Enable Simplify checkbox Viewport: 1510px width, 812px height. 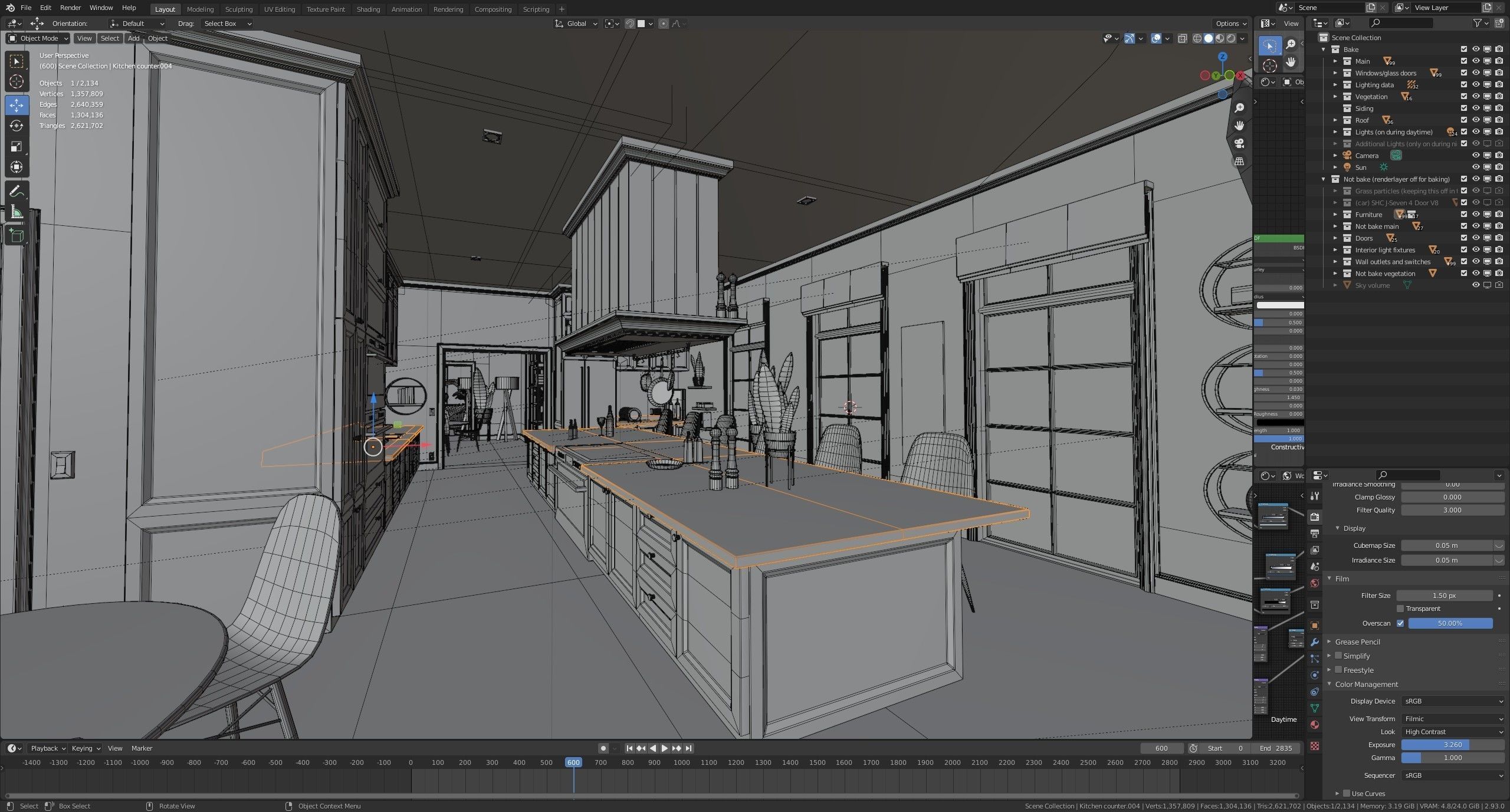(x=1338, y=656)
